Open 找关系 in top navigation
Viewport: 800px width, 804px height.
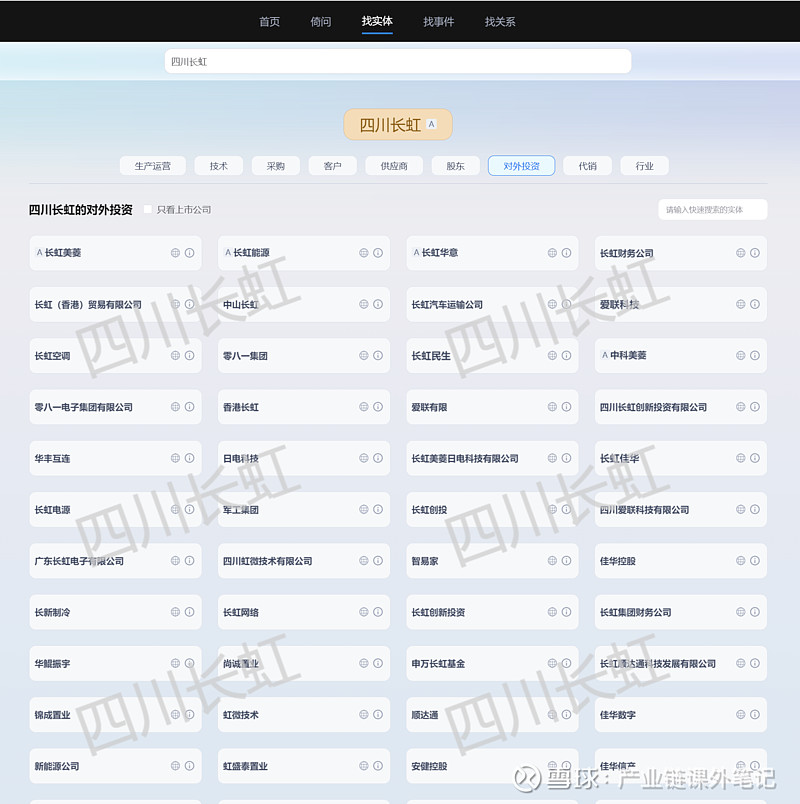click(x=500, y=22)
